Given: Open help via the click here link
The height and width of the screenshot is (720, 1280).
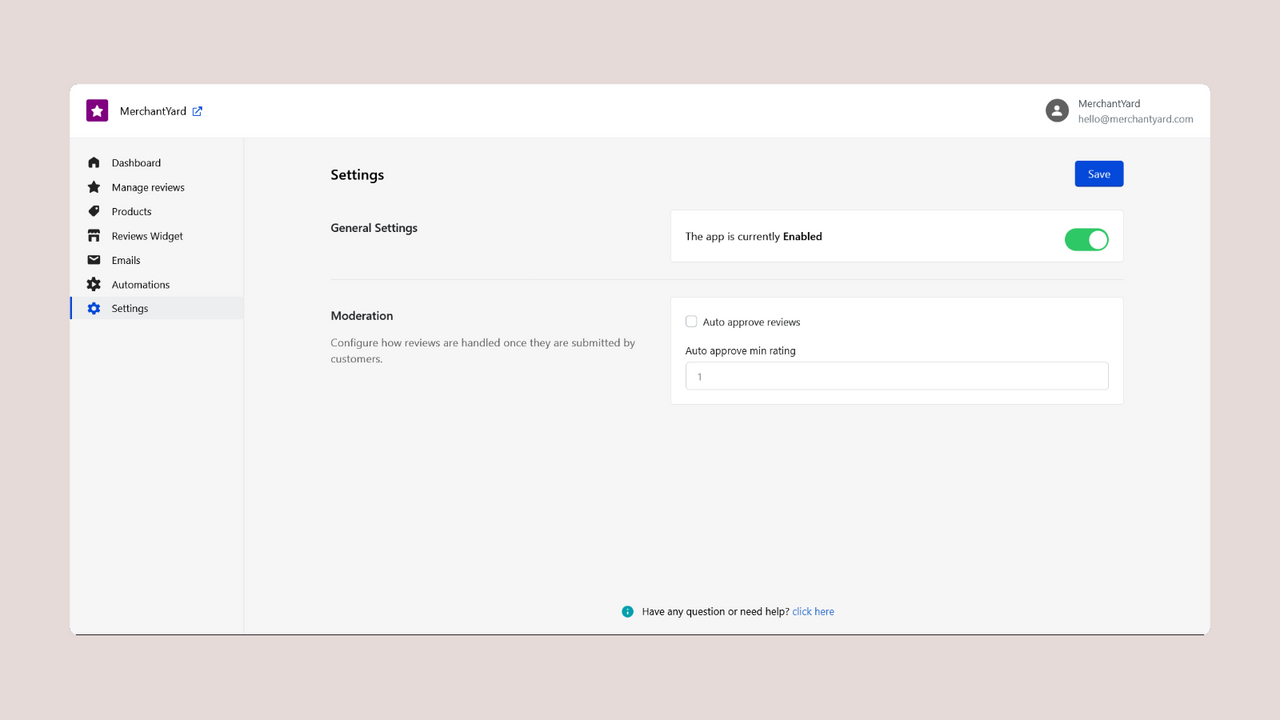Looking at the screenshot, I should (x=813, y=611).
